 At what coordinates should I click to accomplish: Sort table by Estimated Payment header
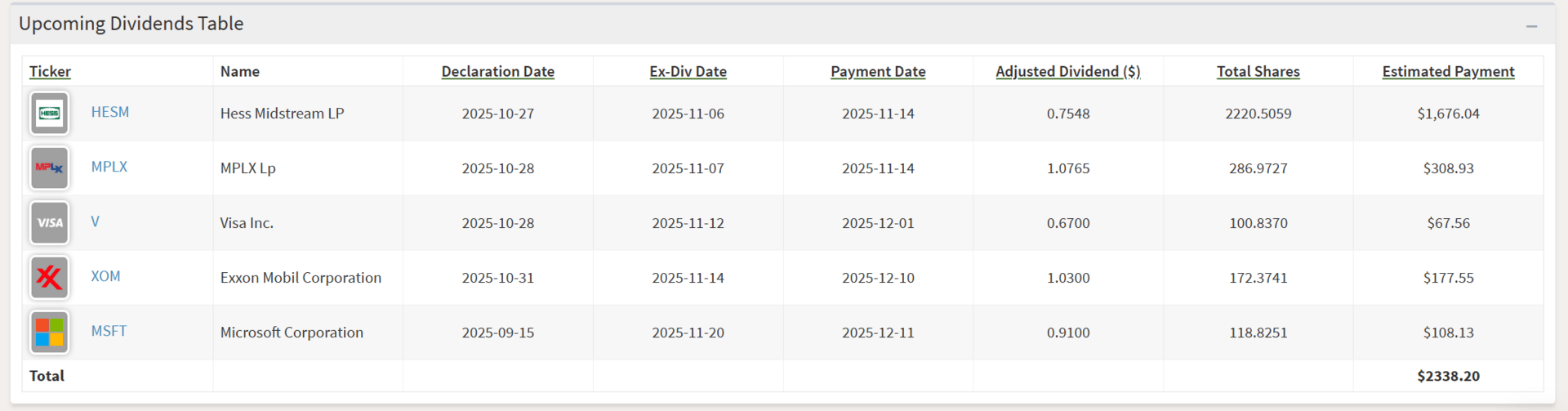click(1448, 71)
